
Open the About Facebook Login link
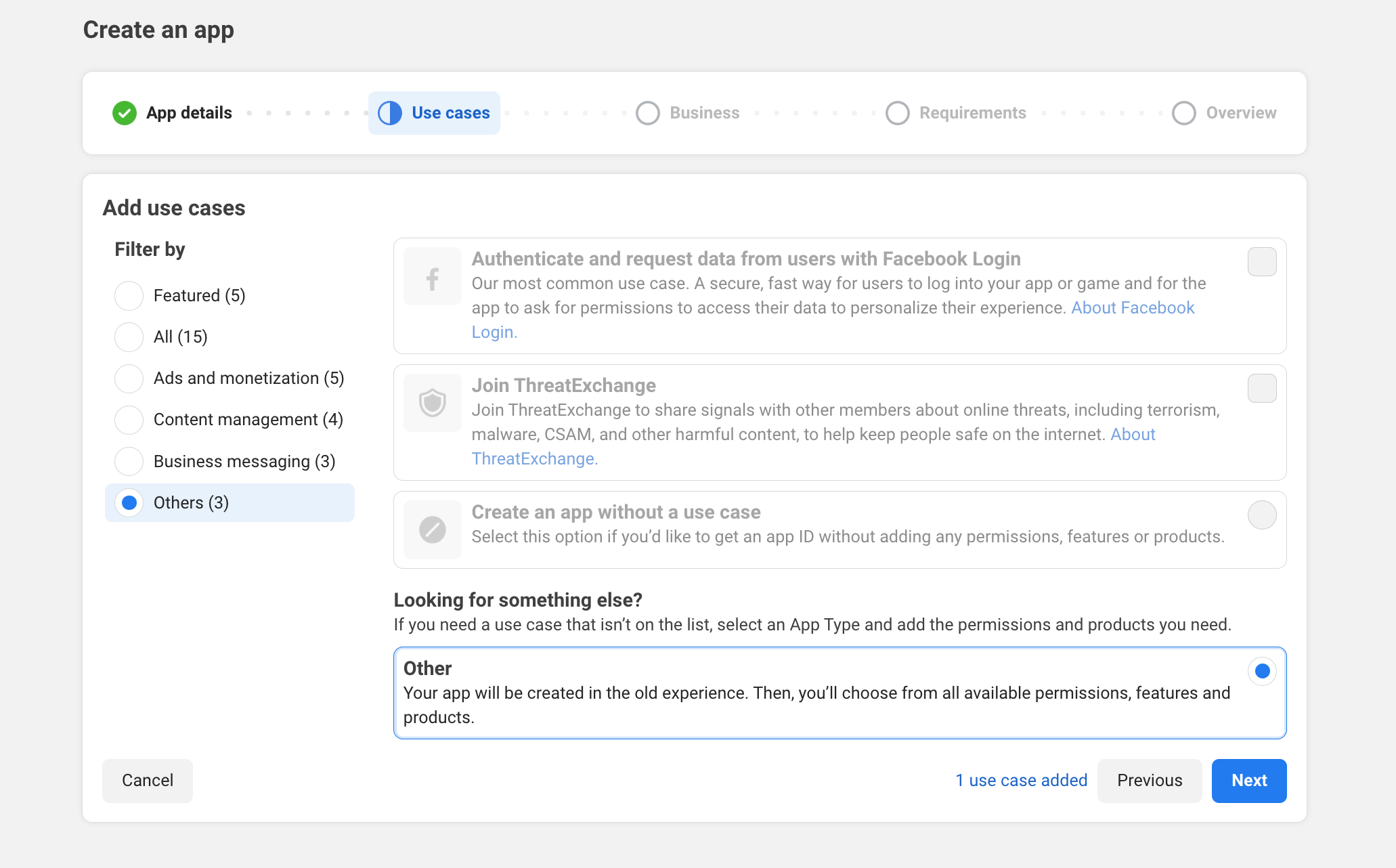point(1133,308)
